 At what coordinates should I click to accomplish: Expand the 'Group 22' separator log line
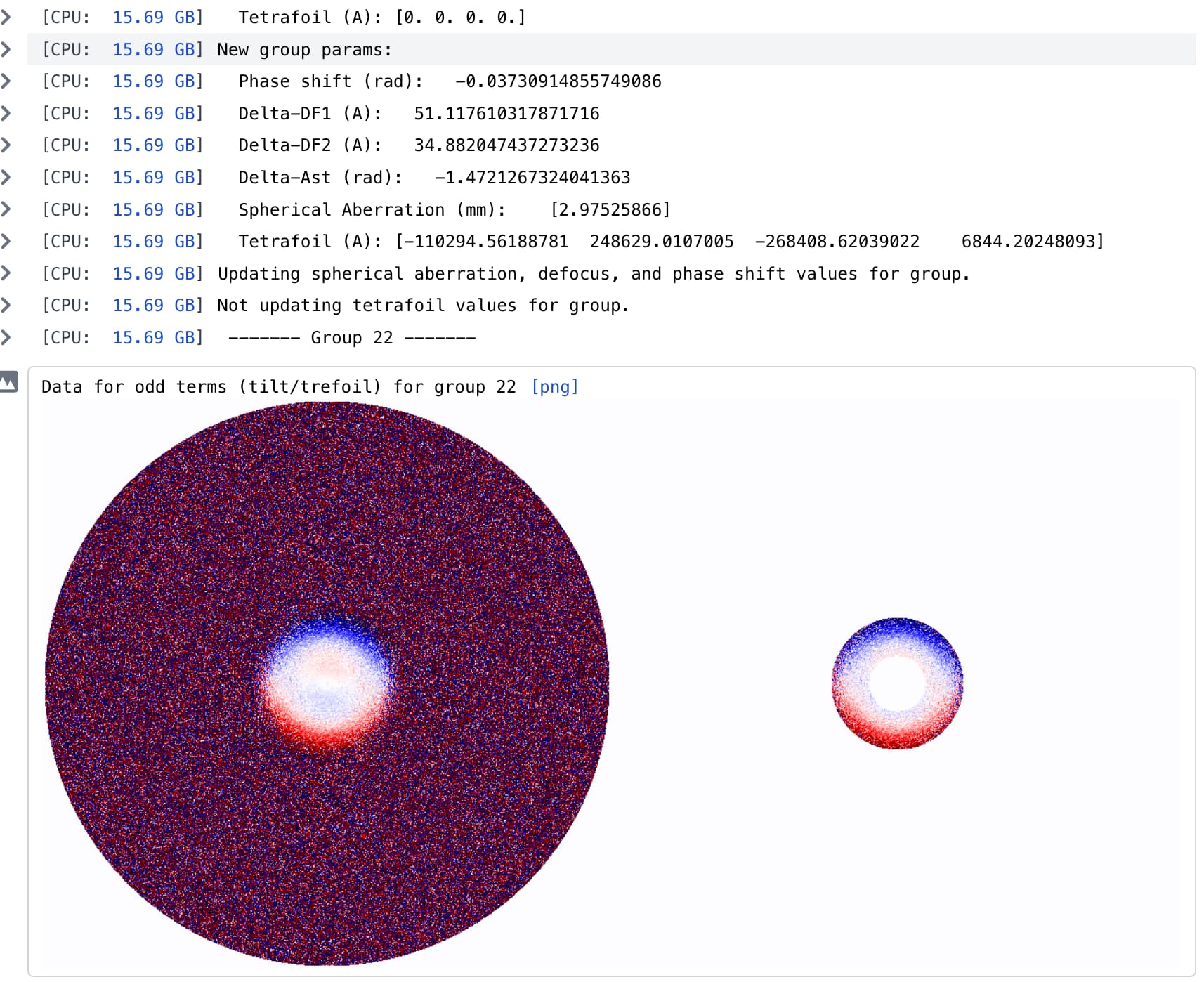6,337
